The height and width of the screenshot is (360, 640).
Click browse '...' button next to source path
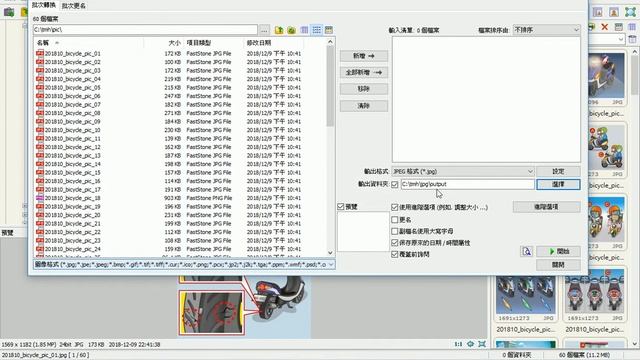(264, 30)
